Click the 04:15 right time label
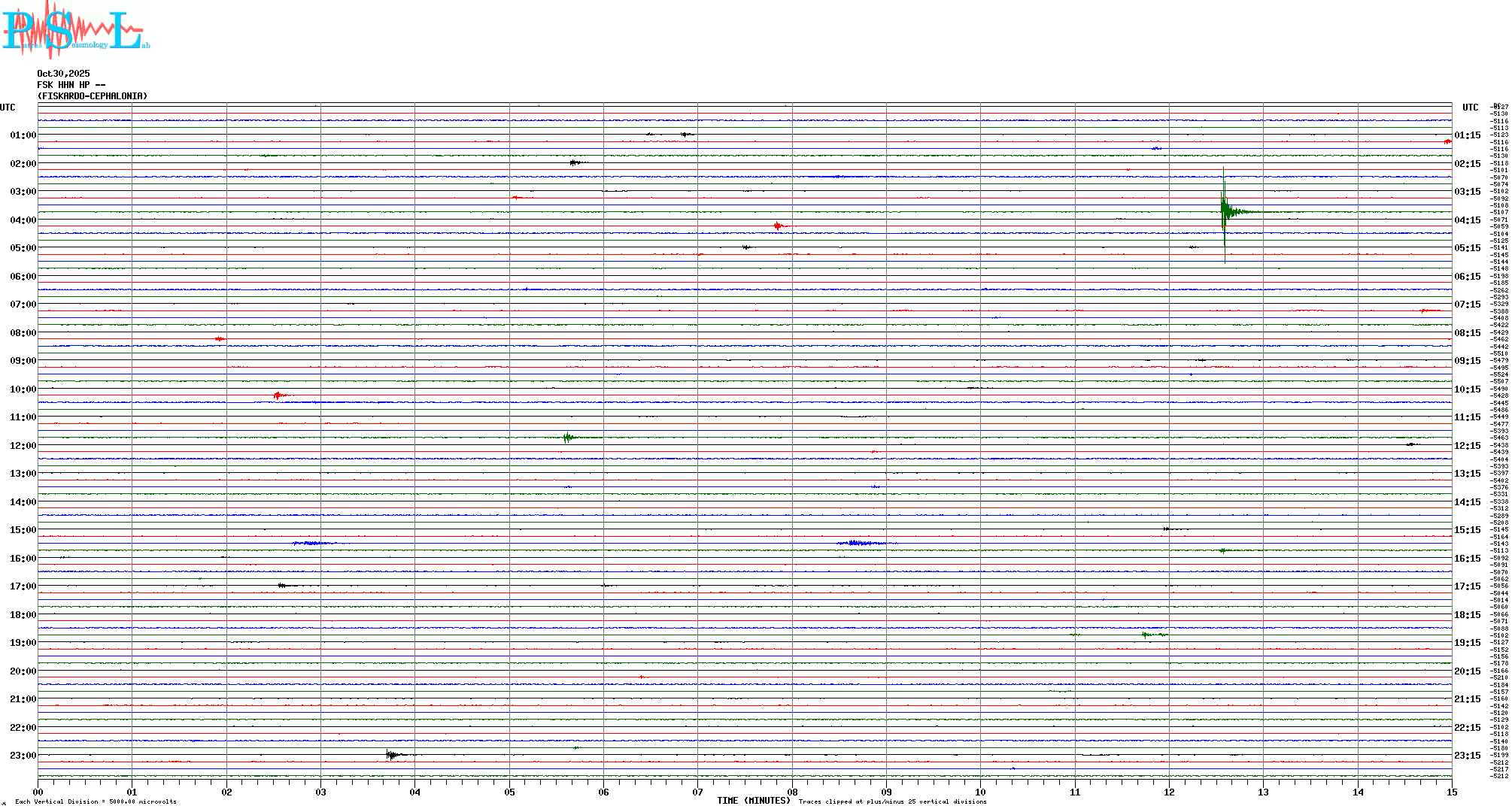1512x812 pixels. tap(1467, 220)
